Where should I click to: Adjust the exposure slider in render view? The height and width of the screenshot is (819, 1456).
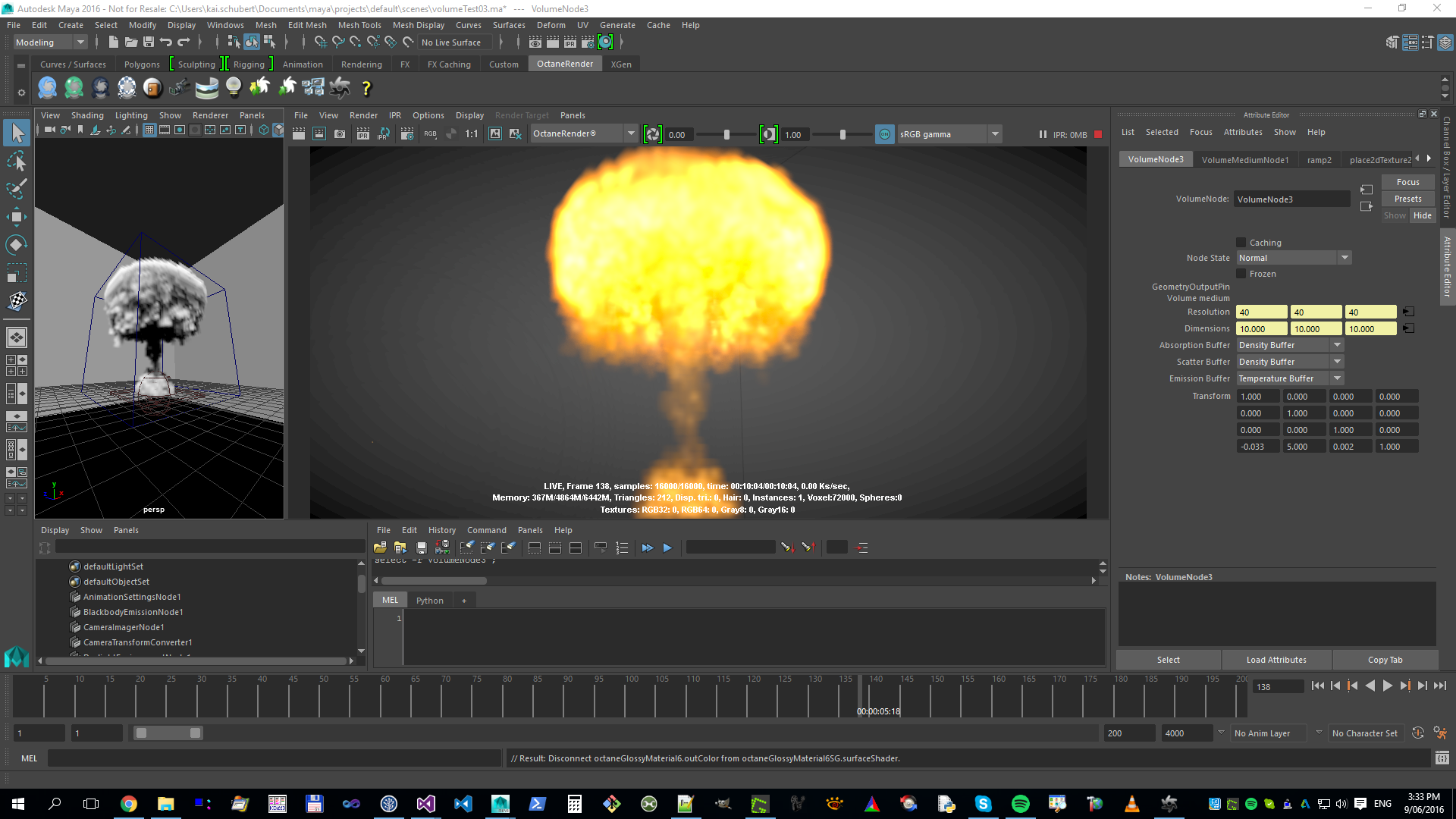click(726, 134)
